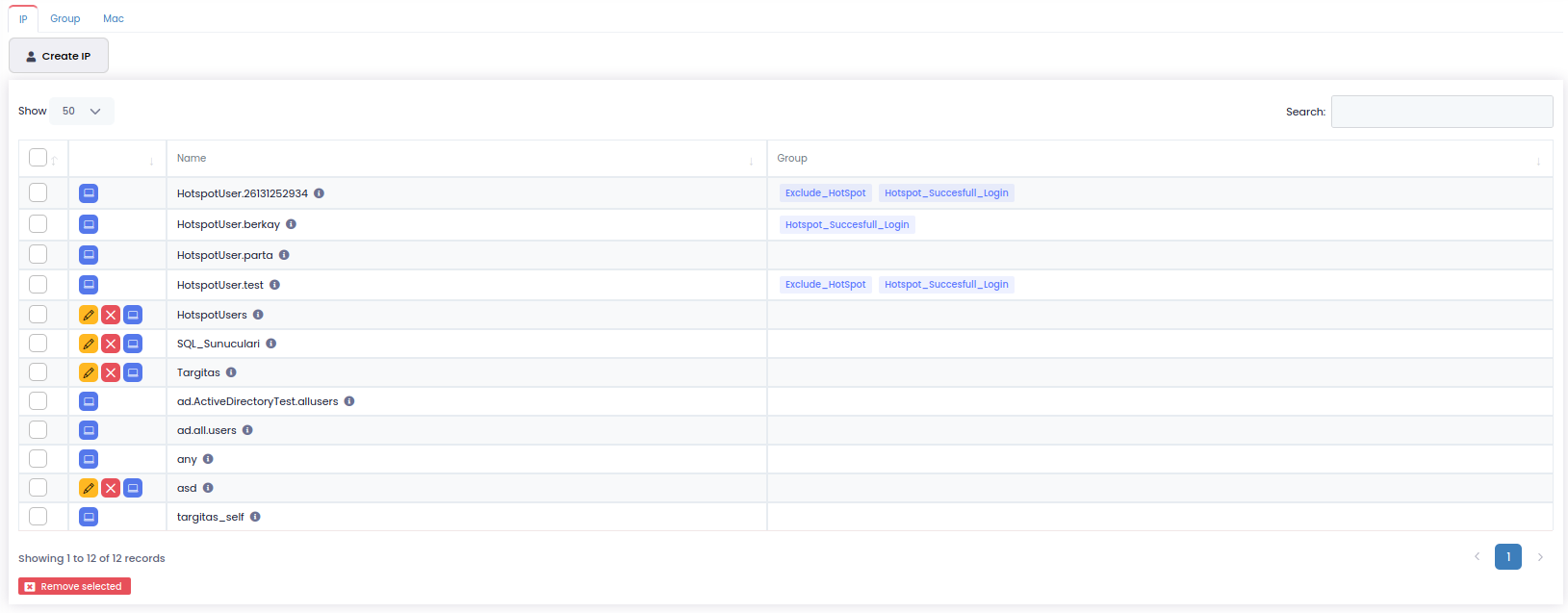Focus the Search input field

point(1441,112)
